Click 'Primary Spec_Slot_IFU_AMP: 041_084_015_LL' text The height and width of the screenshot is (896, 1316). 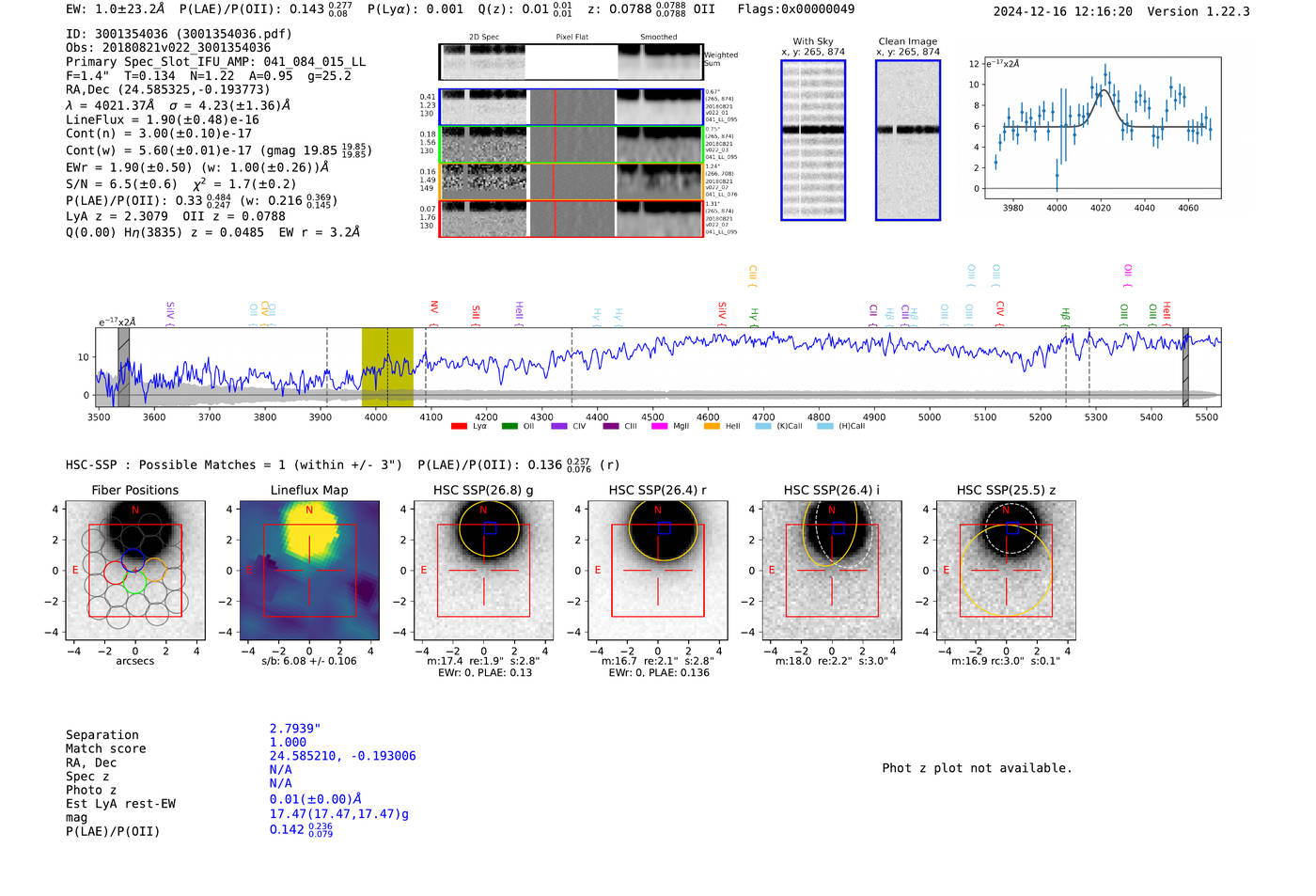[216, 62]
